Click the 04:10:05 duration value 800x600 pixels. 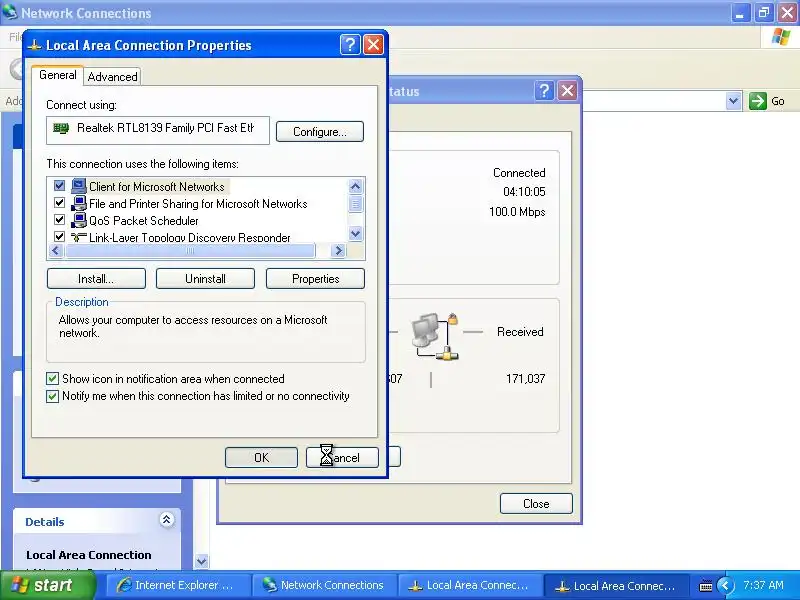[524, 192]
